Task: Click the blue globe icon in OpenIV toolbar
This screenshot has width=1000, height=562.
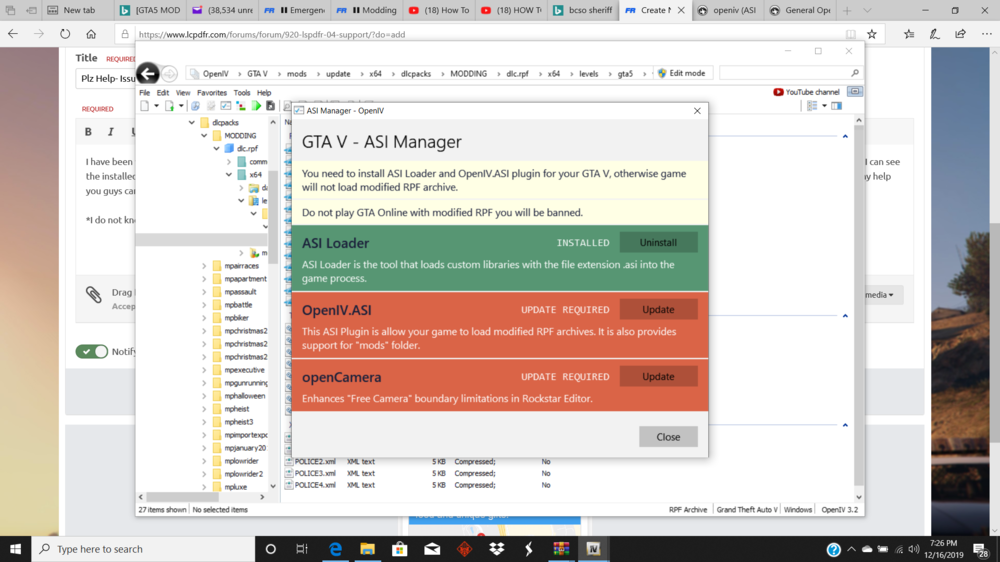Action: pos(196,106)
